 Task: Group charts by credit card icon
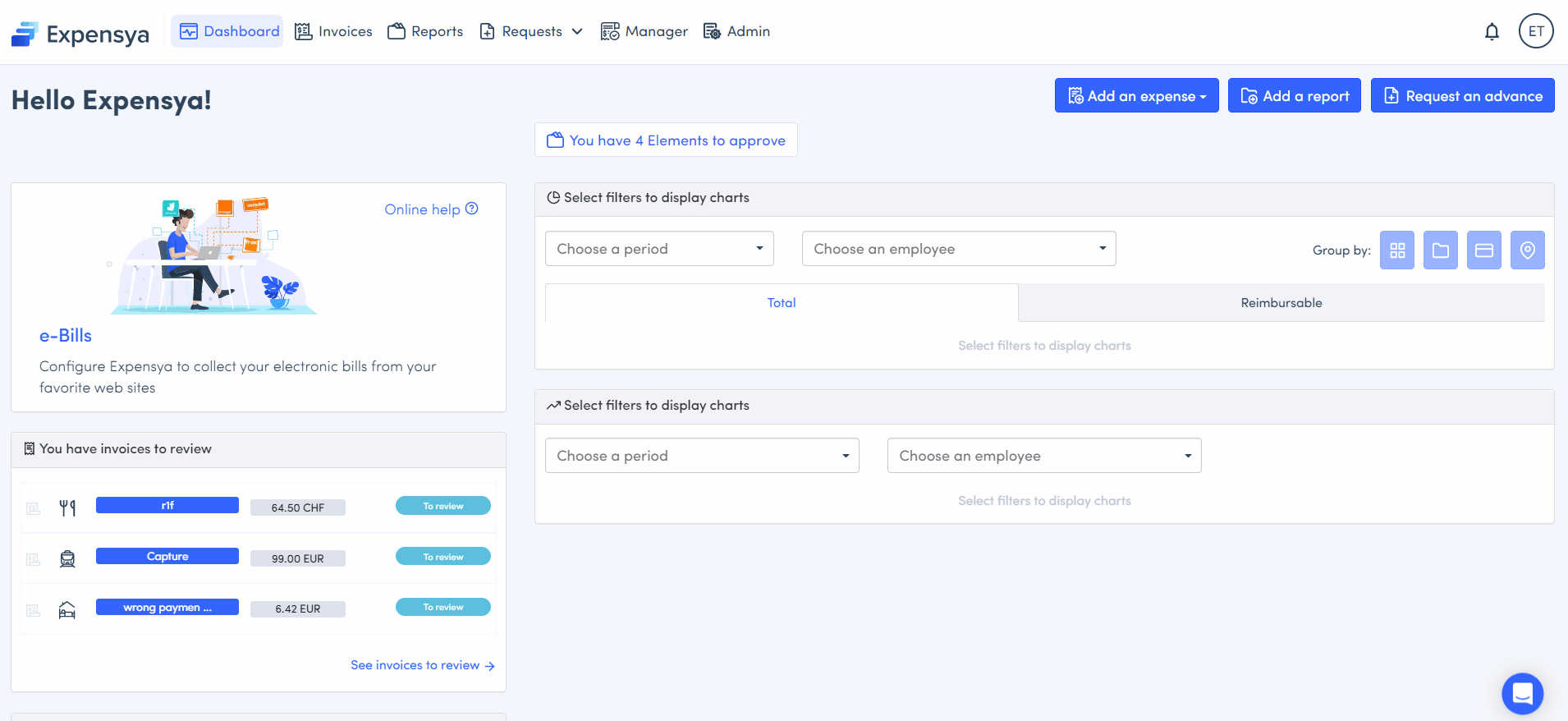coord(1483,250)
